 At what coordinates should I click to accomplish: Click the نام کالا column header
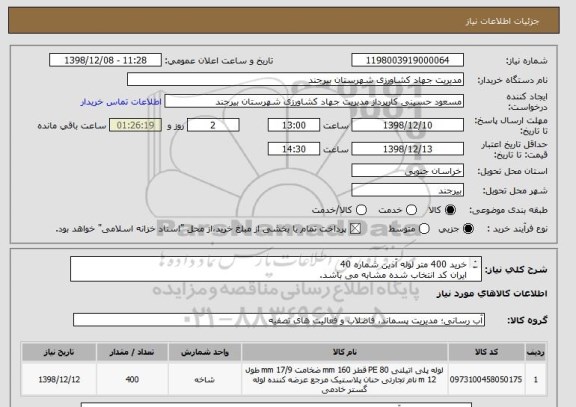point(345,352)
